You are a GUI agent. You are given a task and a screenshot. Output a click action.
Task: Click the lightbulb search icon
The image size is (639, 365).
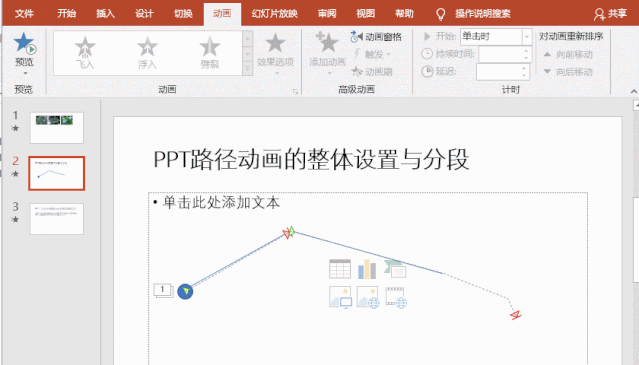pyautogui.click(x=440, y=14)
